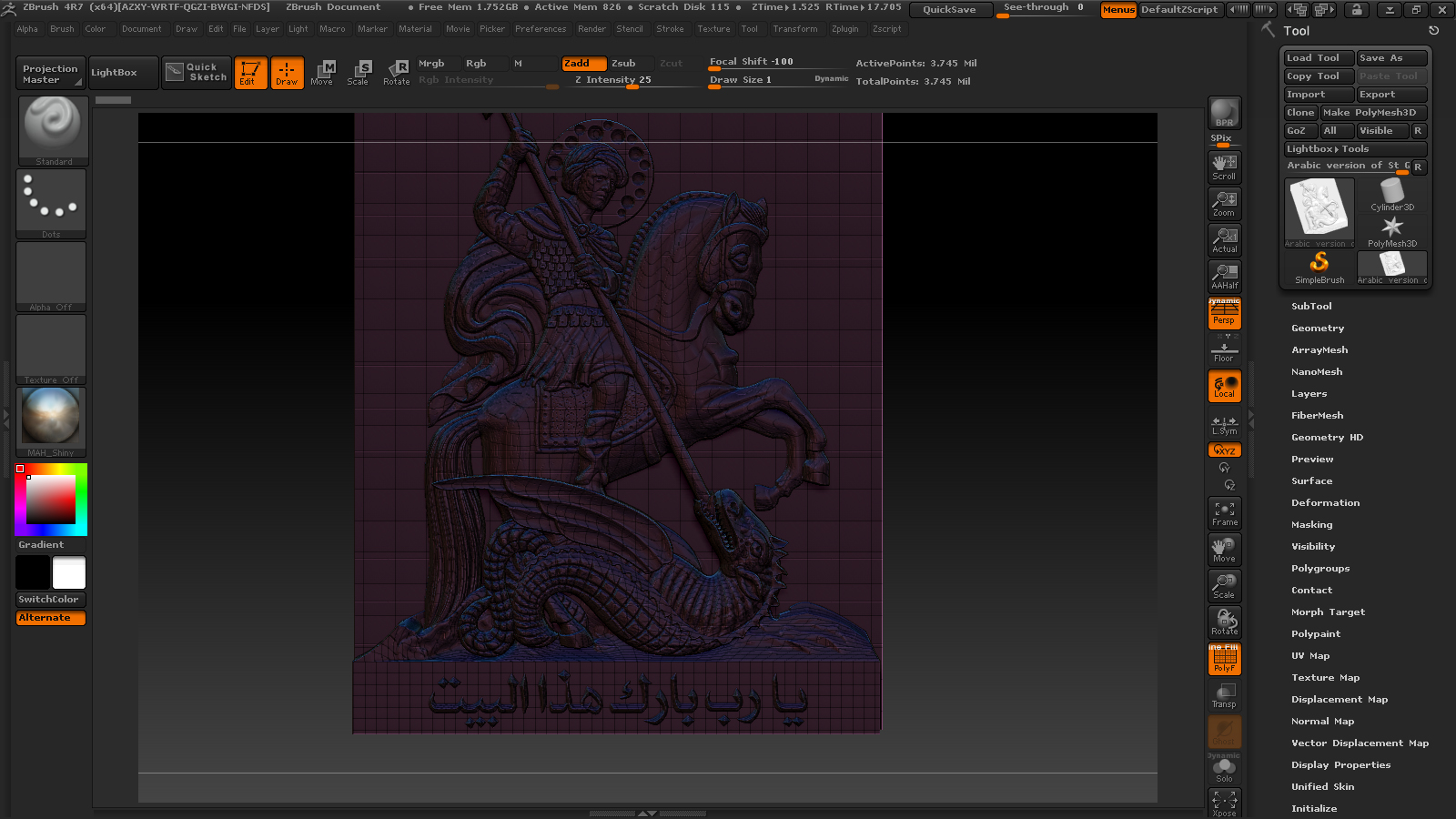Click the Actual size icon
1456x819 pixels.
[x=1224, y=240]
